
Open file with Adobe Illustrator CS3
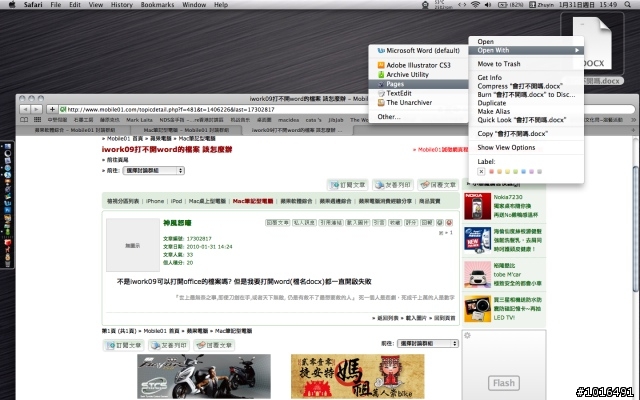(418, 65)
